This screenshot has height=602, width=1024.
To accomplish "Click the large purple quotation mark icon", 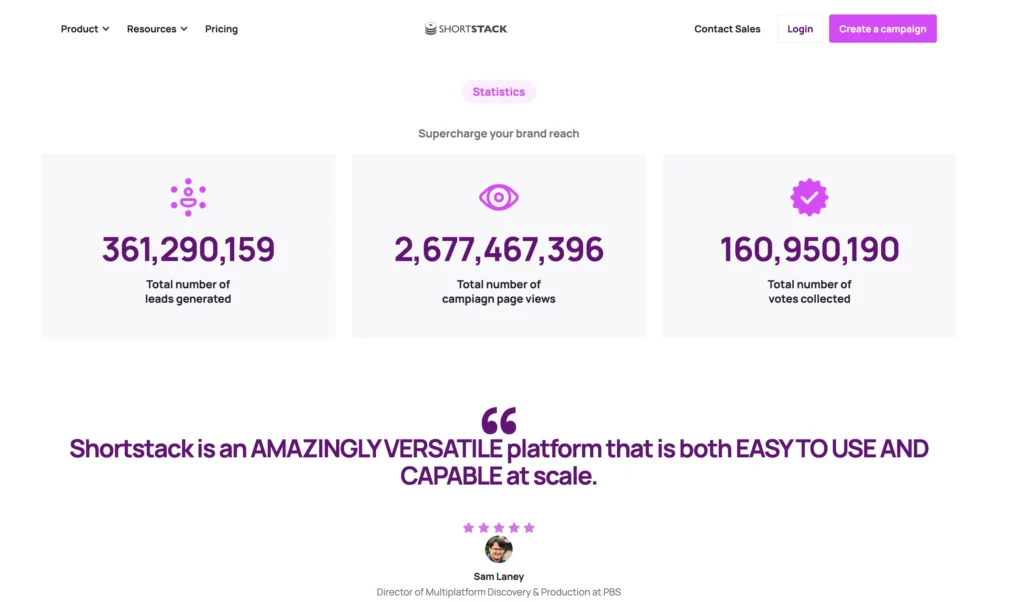I will coord(498,419).
